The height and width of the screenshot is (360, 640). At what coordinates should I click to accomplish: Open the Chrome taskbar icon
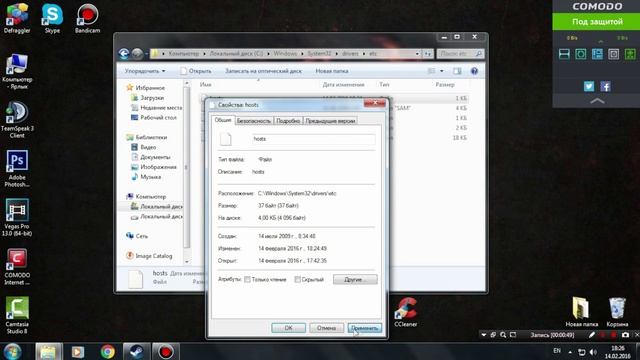pos(108,351)
